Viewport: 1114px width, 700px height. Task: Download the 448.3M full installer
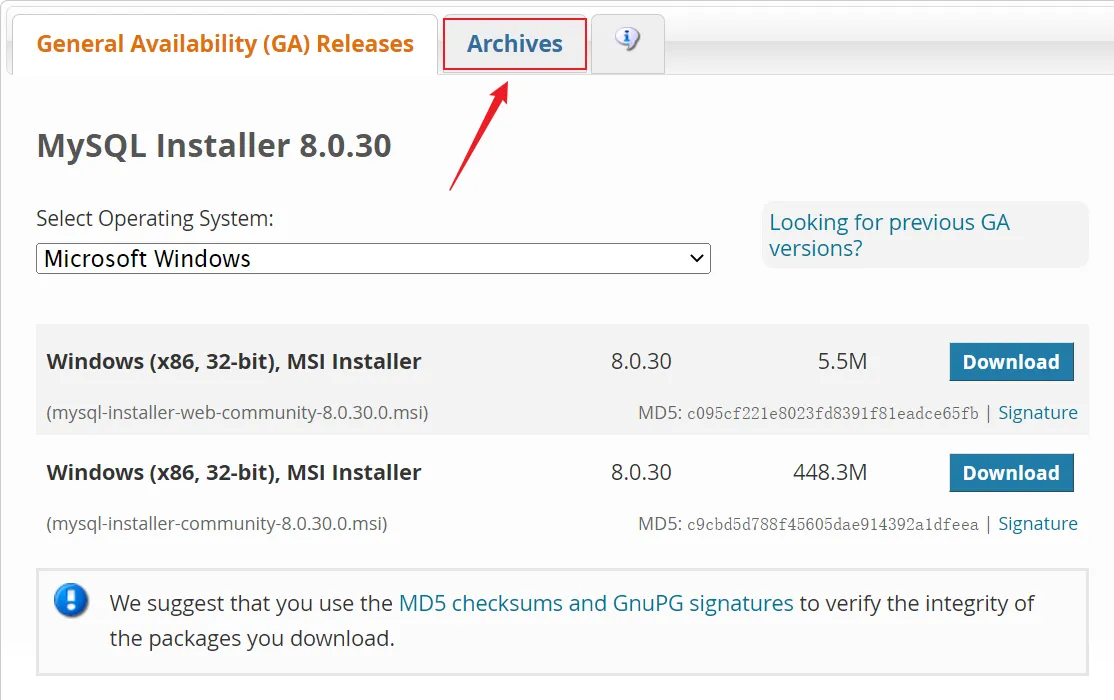(1011, 473)
